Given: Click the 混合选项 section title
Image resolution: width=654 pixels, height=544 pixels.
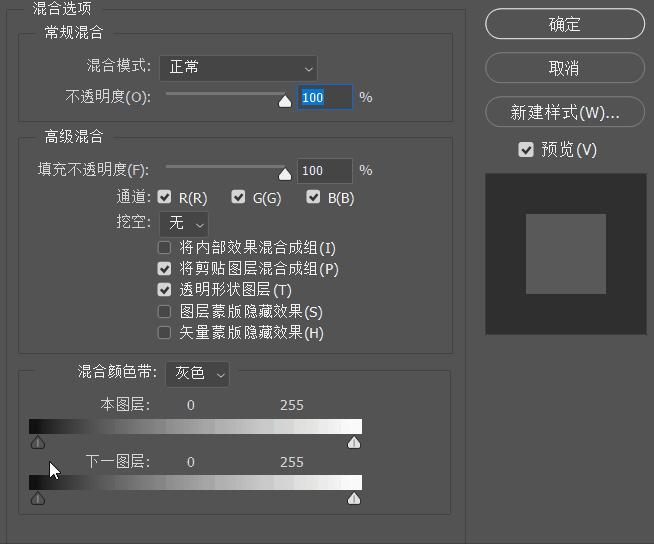Looking at the screenshot, I should point(62,8).
